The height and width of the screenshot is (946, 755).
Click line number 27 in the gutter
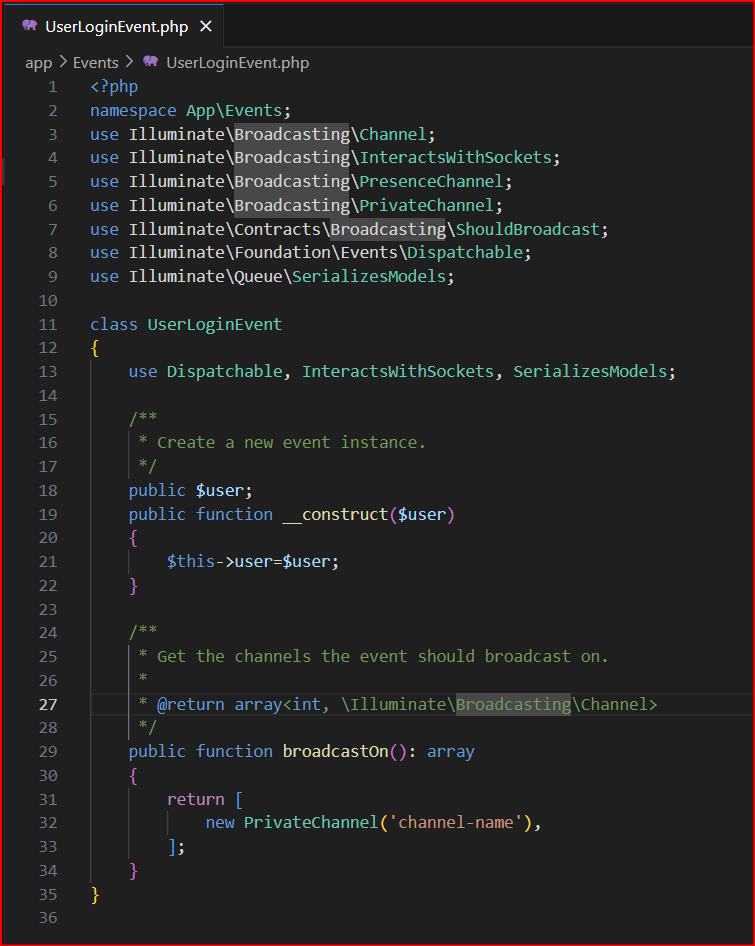[x=48, y=704]
